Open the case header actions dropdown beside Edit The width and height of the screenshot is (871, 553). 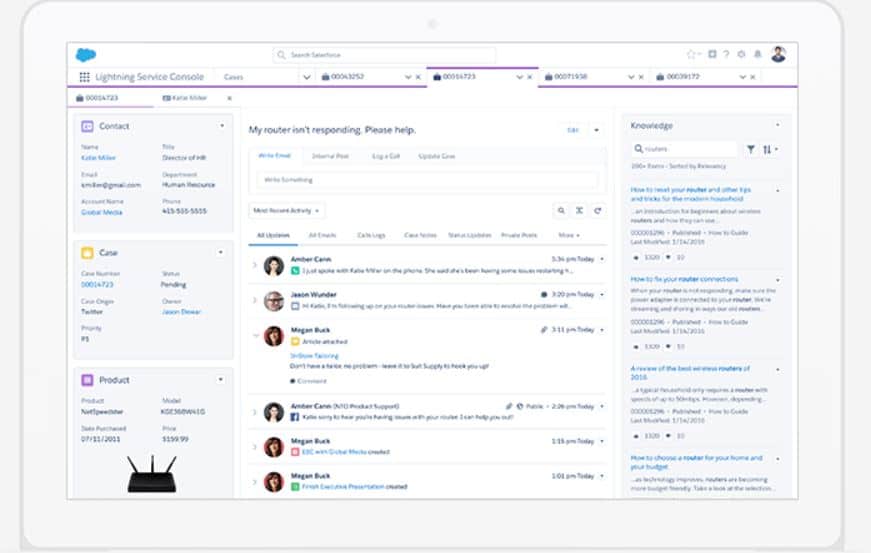pyautogui.click(x=597, y=130)
